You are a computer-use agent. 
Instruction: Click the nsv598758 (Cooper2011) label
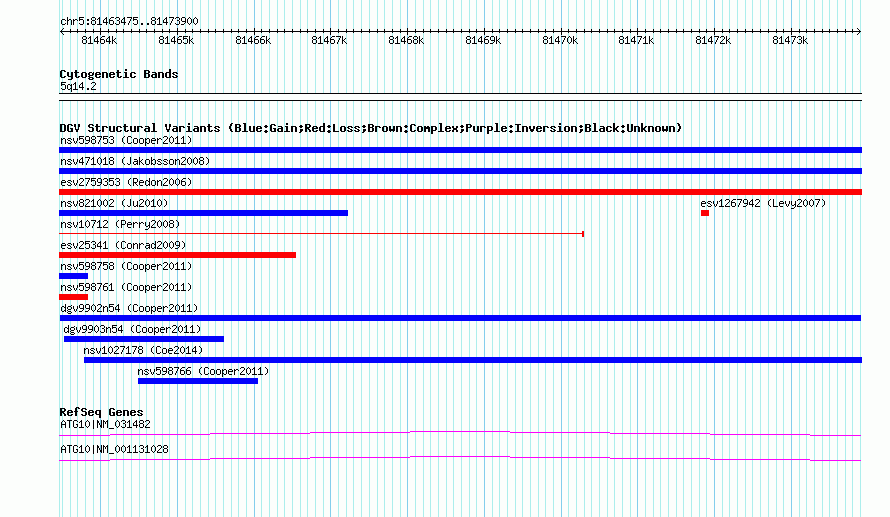tap(126, 266)
